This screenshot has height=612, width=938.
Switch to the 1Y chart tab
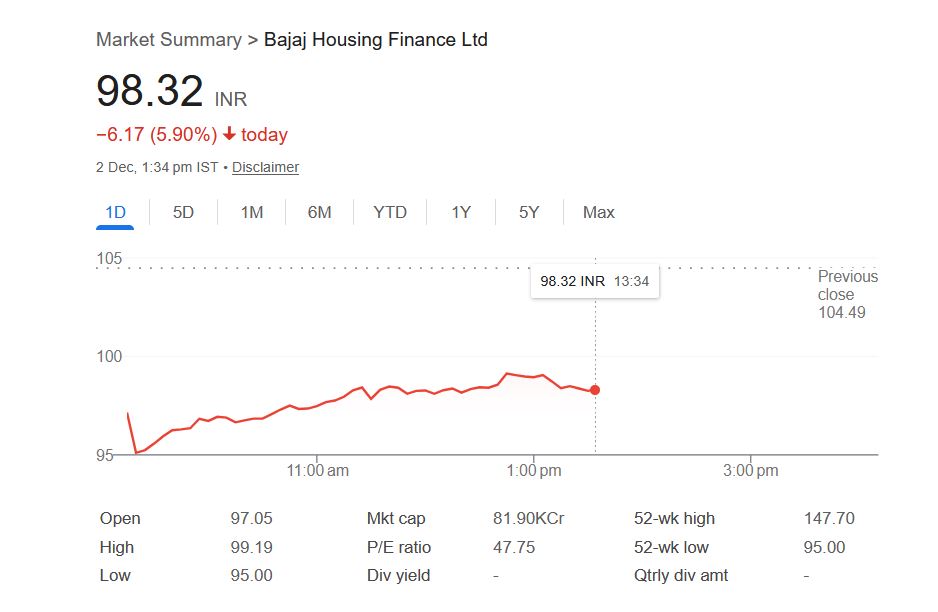461,212
